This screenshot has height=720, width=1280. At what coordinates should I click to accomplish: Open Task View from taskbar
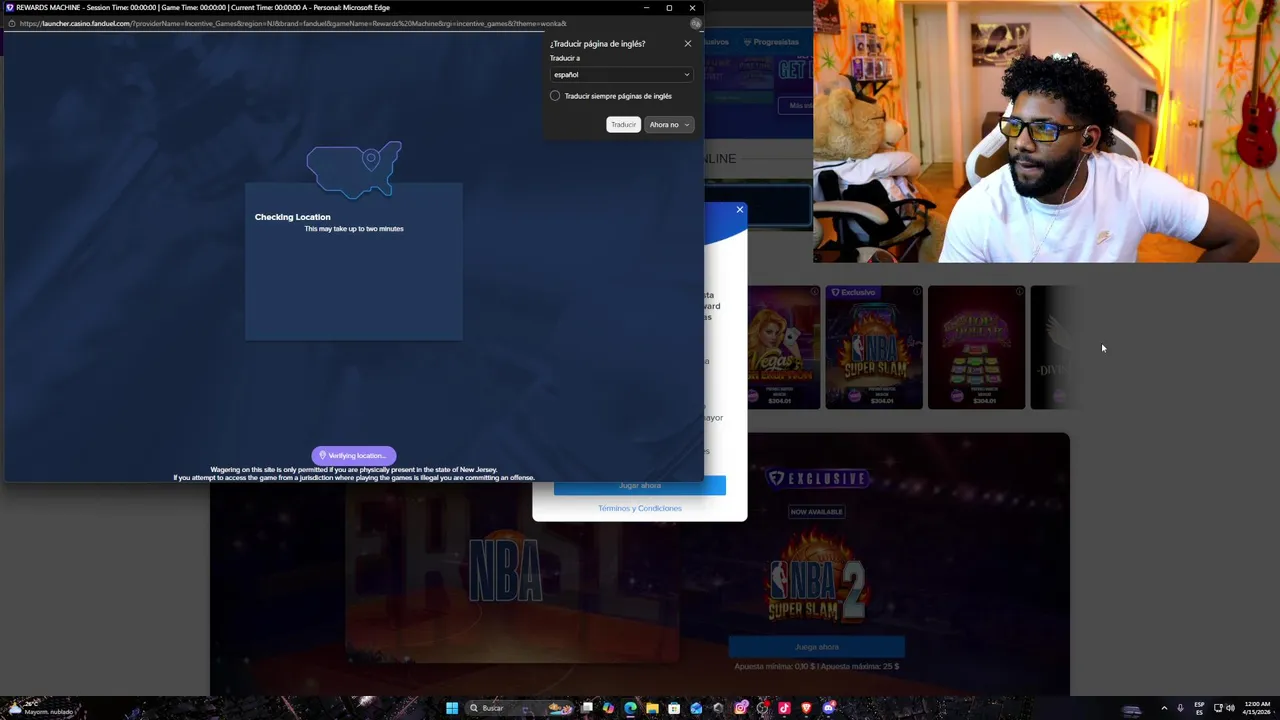point(587,708)
